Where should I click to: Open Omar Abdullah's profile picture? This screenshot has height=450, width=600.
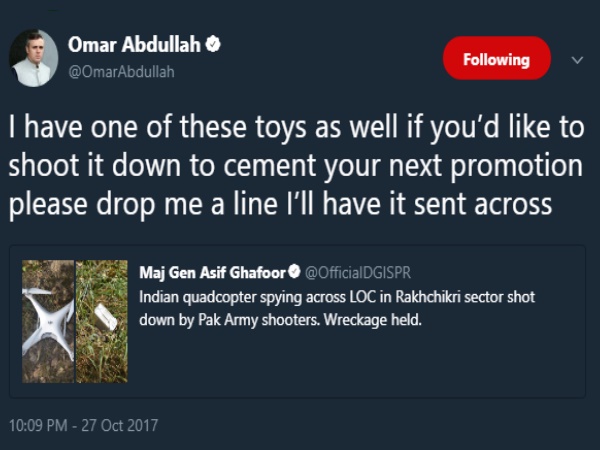tap(33, 59)
